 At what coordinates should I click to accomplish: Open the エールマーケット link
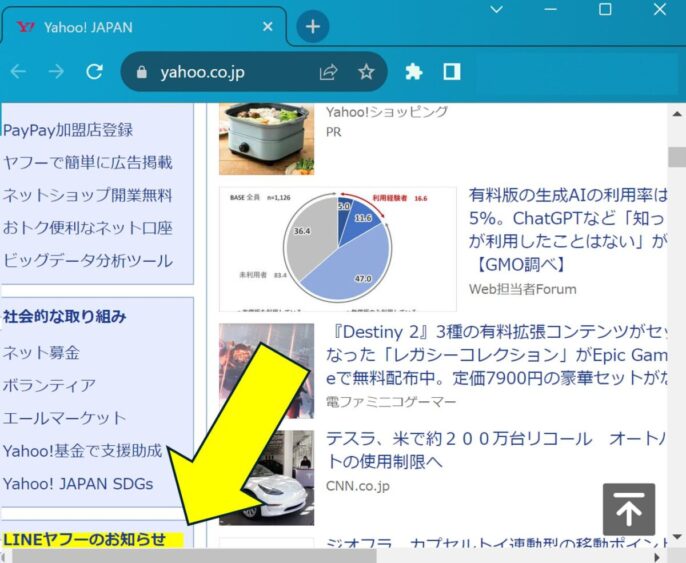click(65, 418)
